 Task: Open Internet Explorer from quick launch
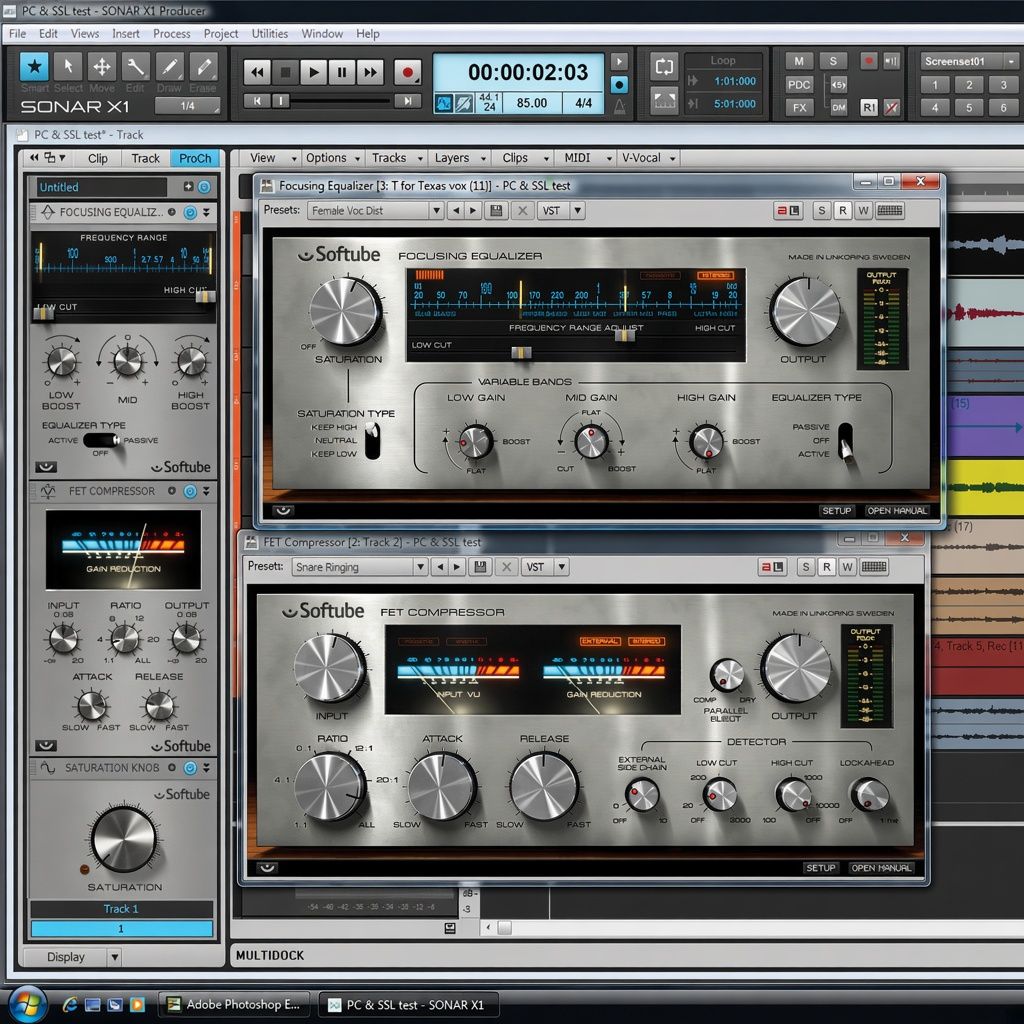pos(70,1004)
